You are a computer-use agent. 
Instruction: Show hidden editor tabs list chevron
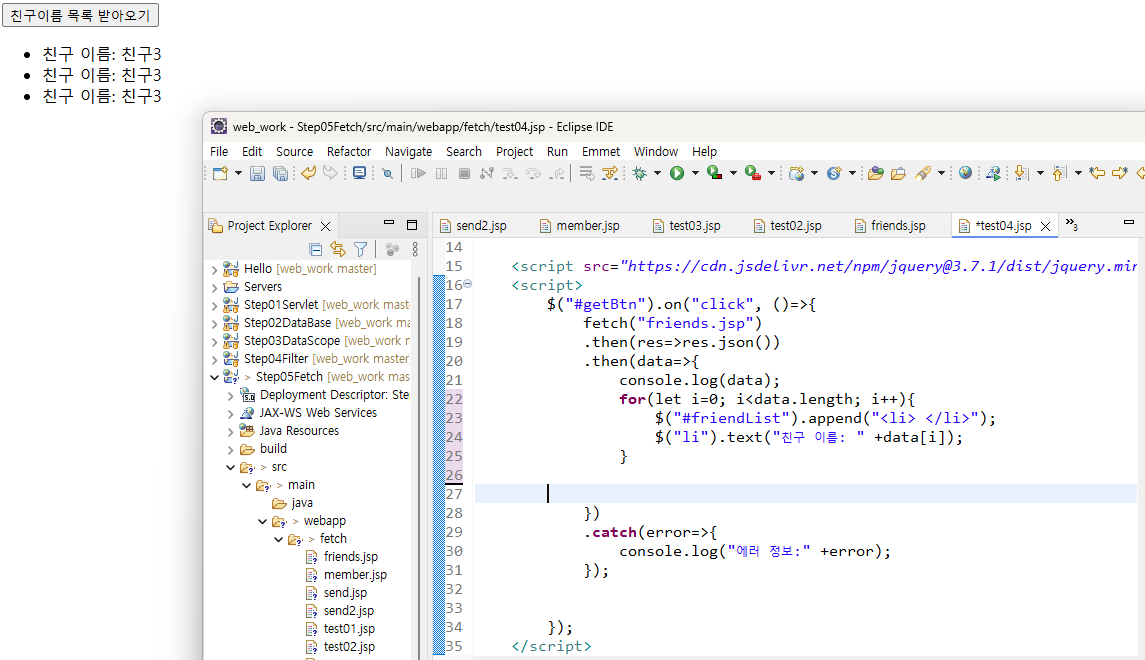(x=1071, y=224)
